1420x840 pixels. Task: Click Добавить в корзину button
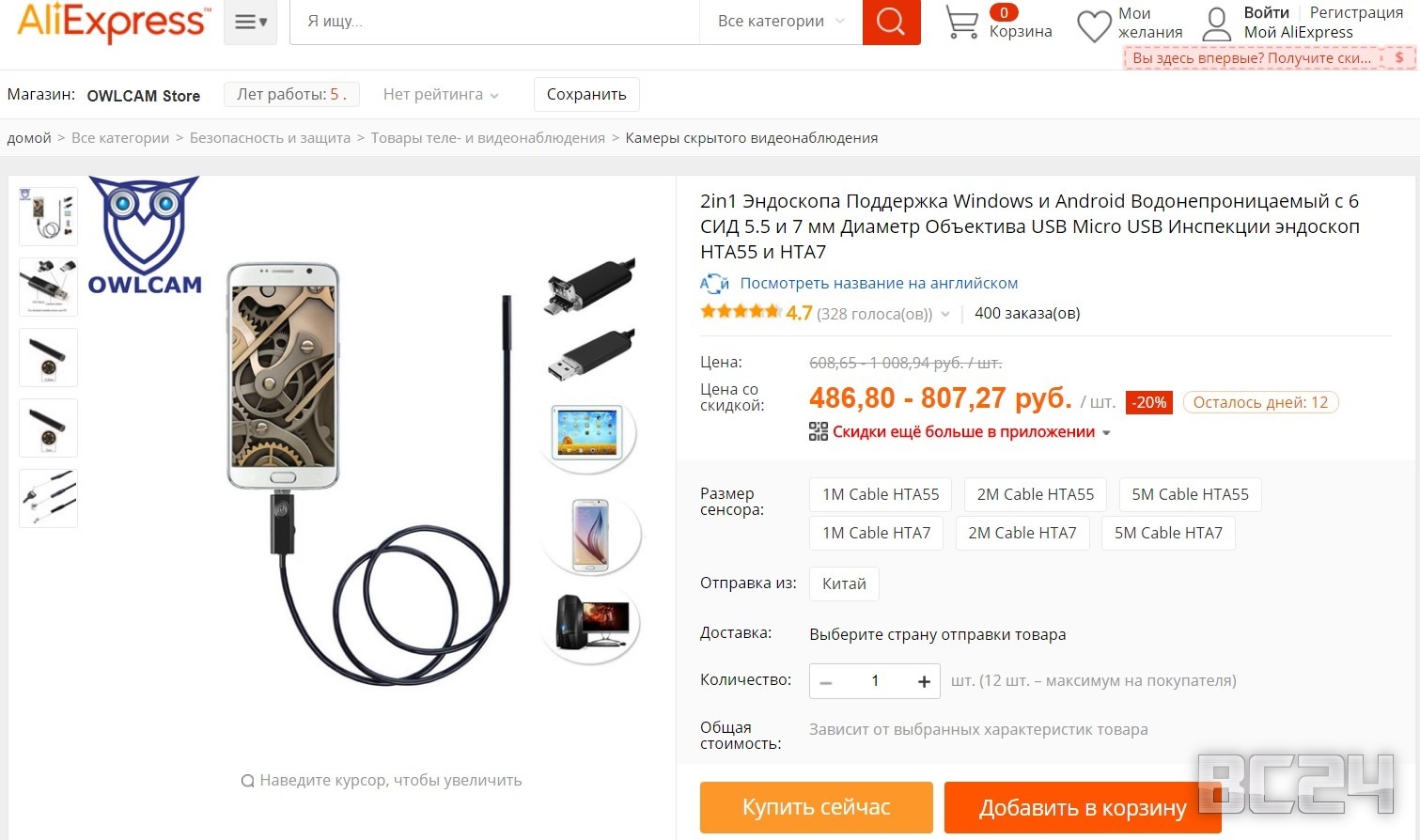[x=1083, y=808]
